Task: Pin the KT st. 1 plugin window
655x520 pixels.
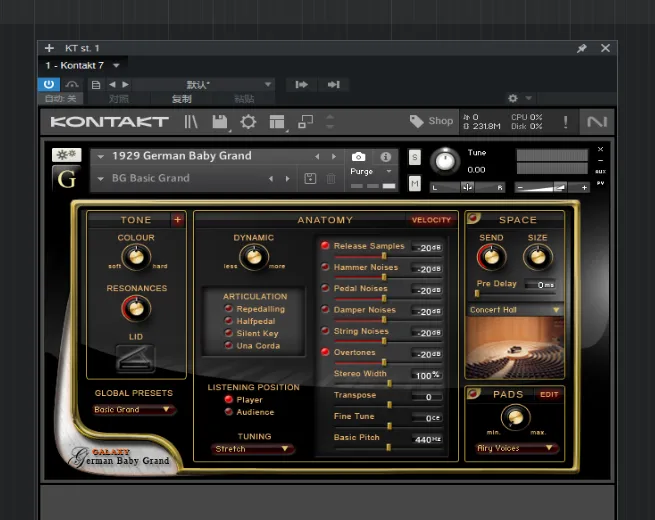Action: (x=581, y=48)
